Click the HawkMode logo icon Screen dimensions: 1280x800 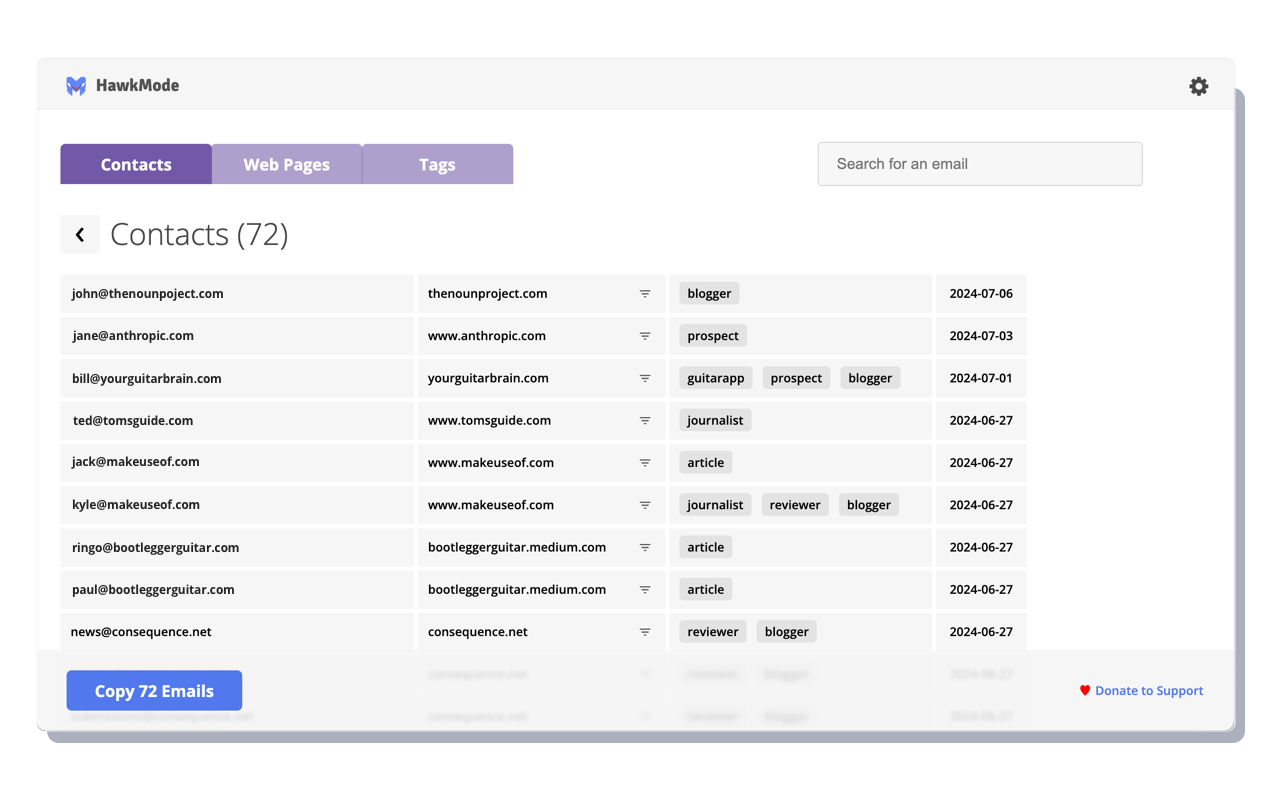[x=75, y=86]
